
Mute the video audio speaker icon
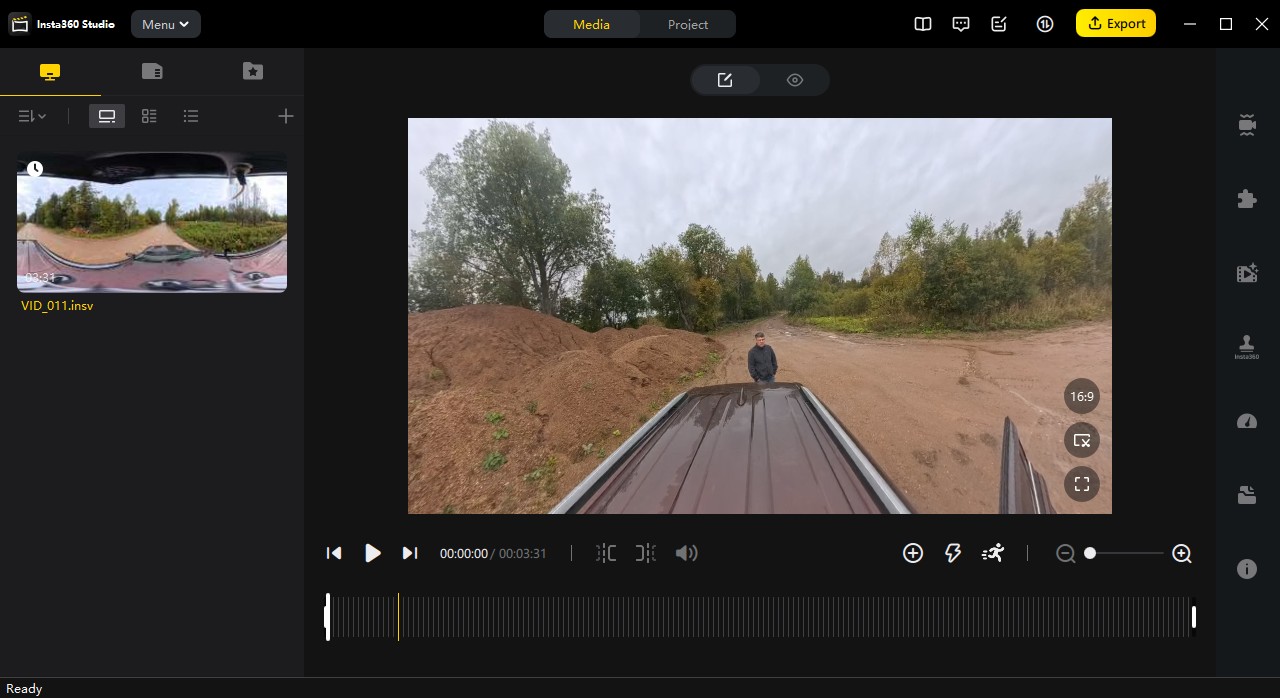tap(686, 553)
